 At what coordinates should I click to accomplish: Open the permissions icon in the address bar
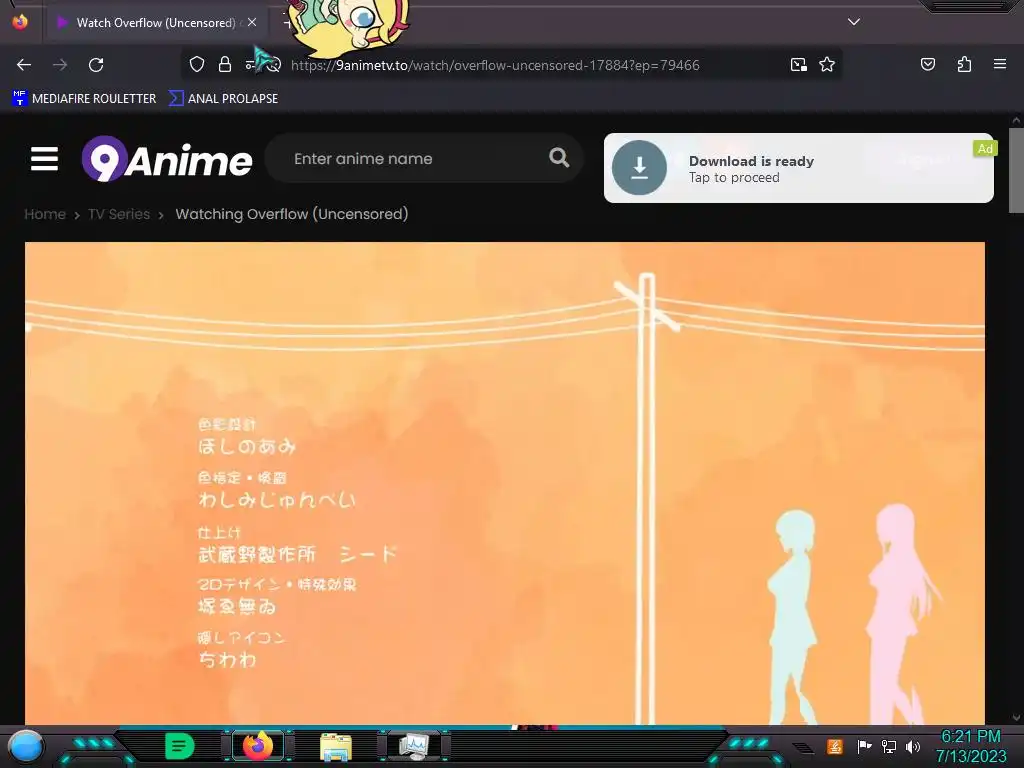tap(250, 65)
